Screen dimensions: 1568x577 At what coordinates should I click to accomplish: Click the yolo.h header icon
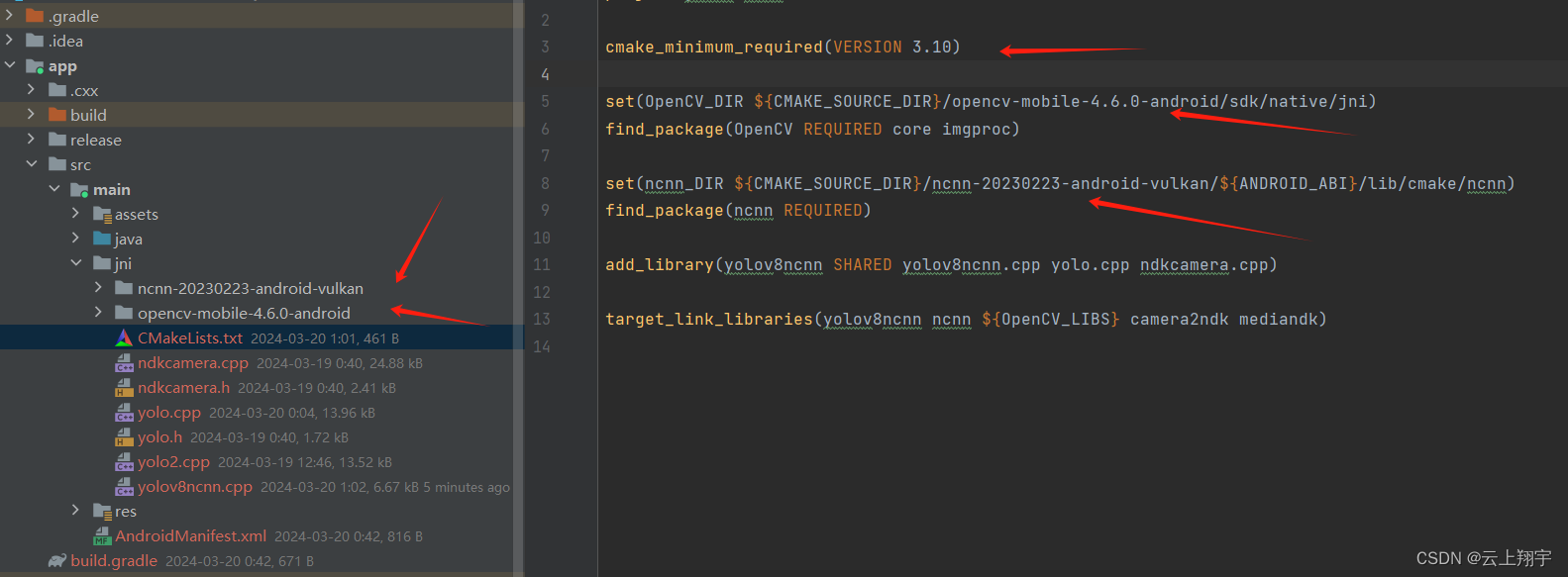[x=124, y=437]
